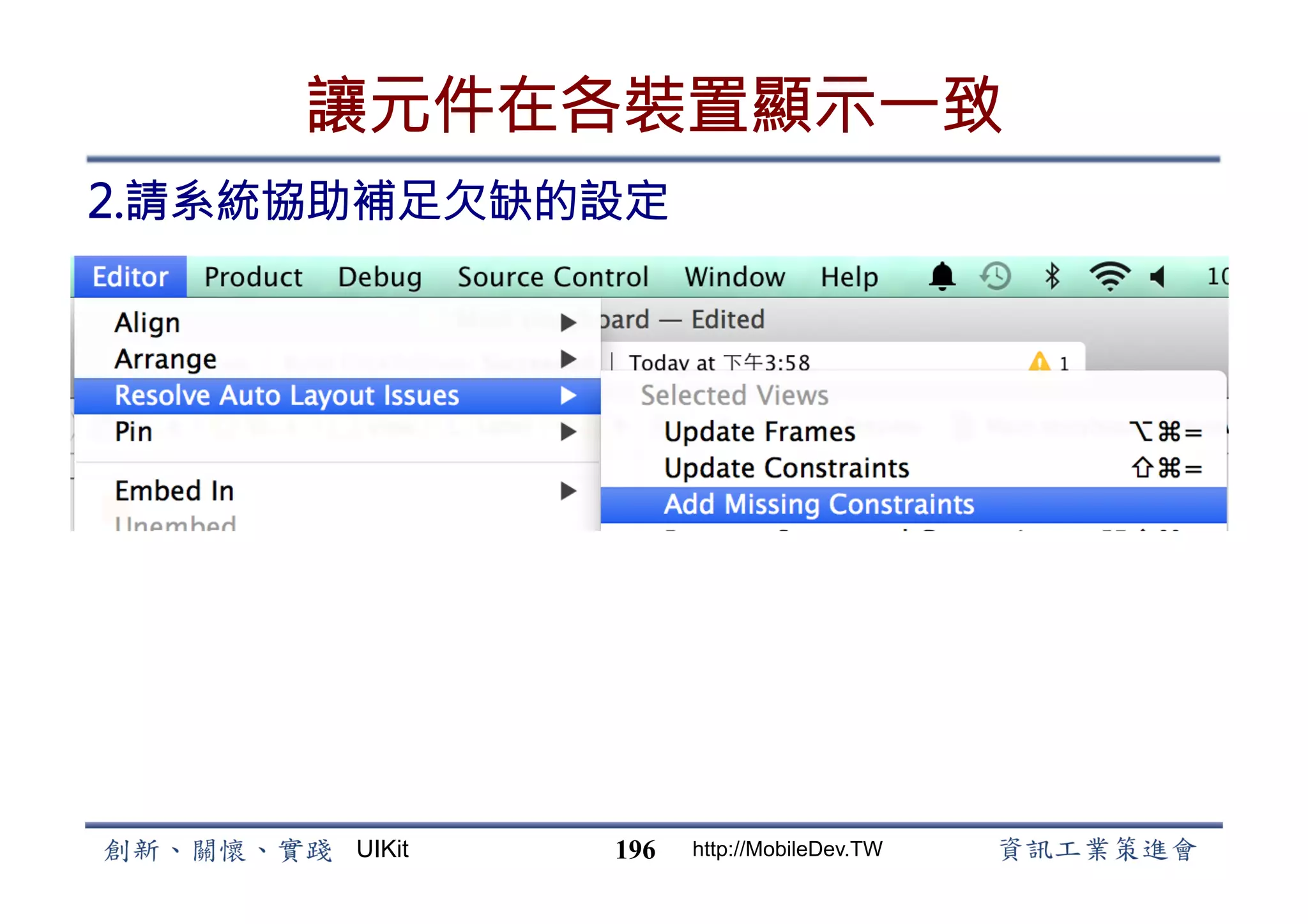Open the Wi-Fi status menu

[x=1110, y=276]
